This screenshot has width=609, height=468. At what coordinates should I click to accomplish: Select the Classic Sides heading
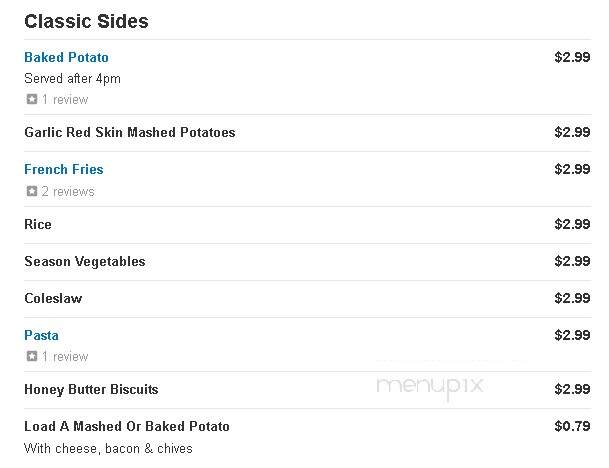[x=86, y=21]
